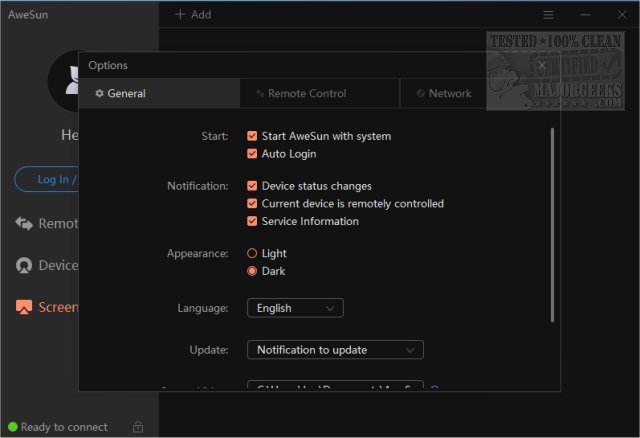
Task: Uncheck Current device is remotely controlled
Action: [x=252, y=204]
